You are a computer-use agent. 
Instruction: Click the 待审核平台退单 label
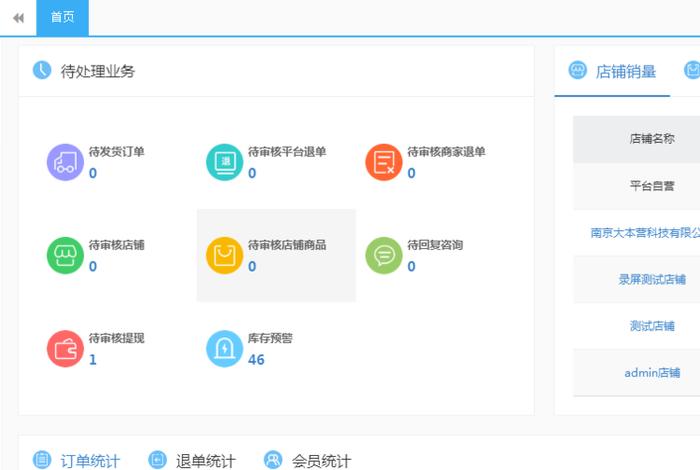click(287, 152)
